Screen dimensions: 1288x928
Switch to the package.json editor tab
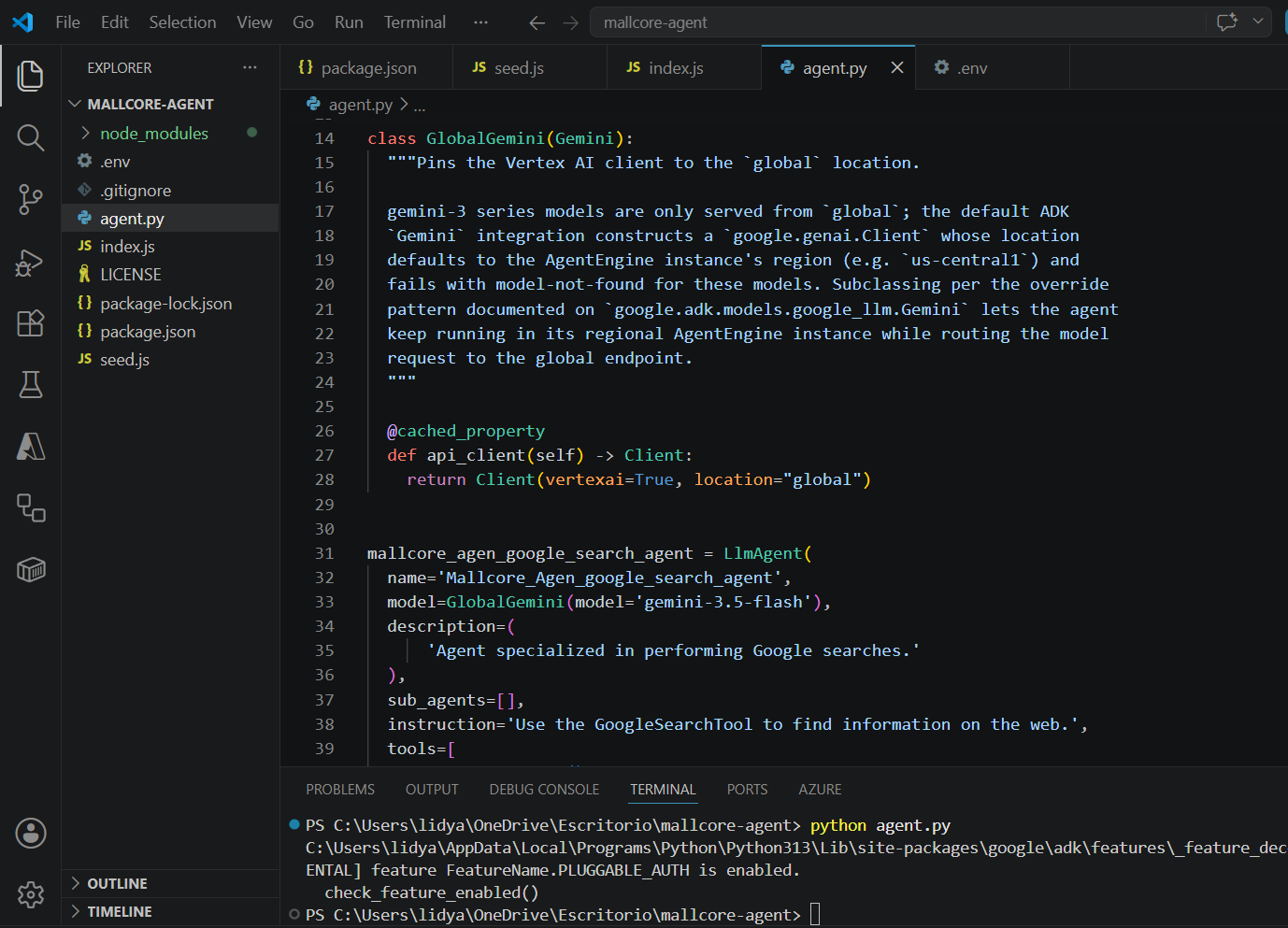click(366, 67)
